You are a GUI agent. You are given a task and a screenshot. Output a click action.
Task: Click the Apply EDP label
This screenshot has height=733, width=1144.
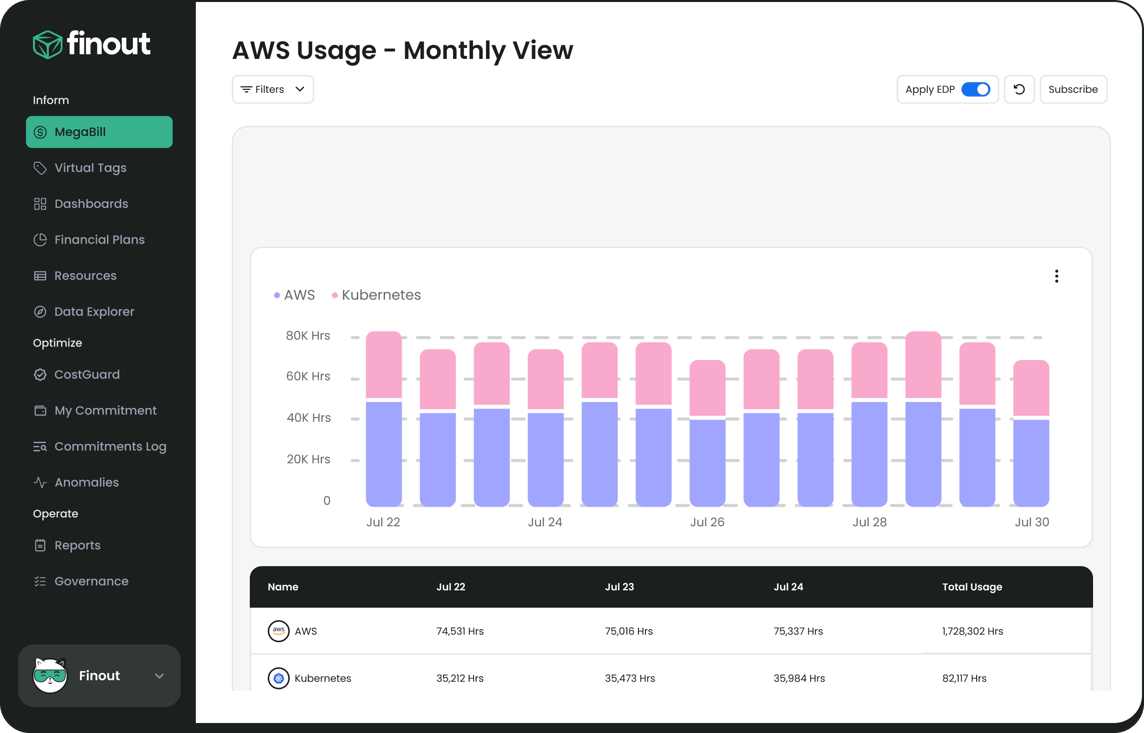click(930, 89)
